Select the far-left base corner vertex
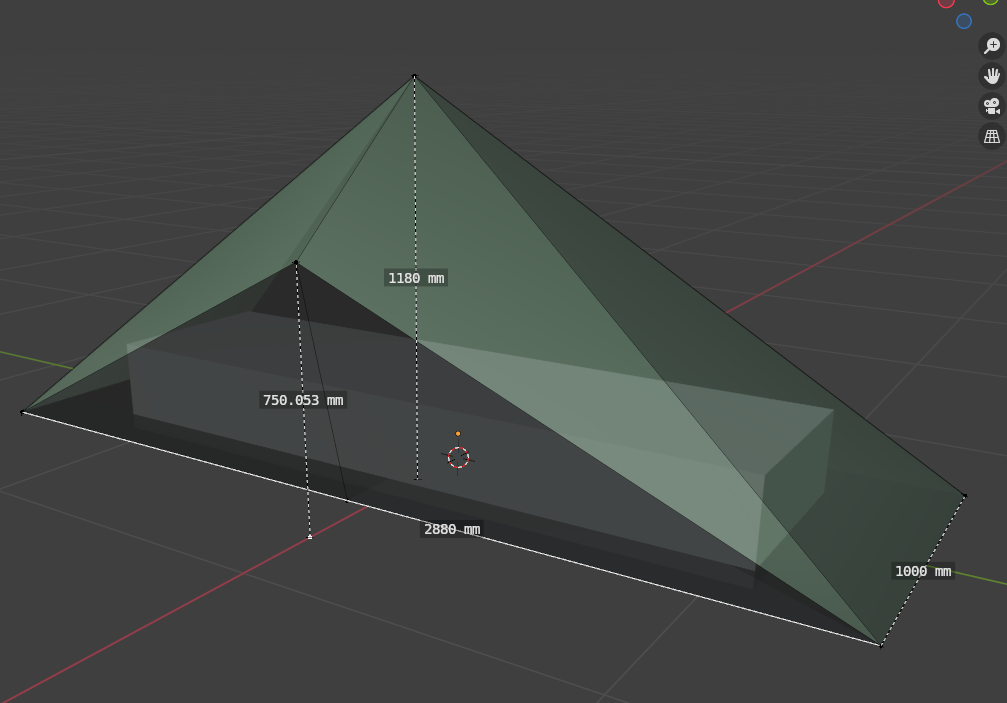This screenshot has height=703, width=1007. click(23, 412)
